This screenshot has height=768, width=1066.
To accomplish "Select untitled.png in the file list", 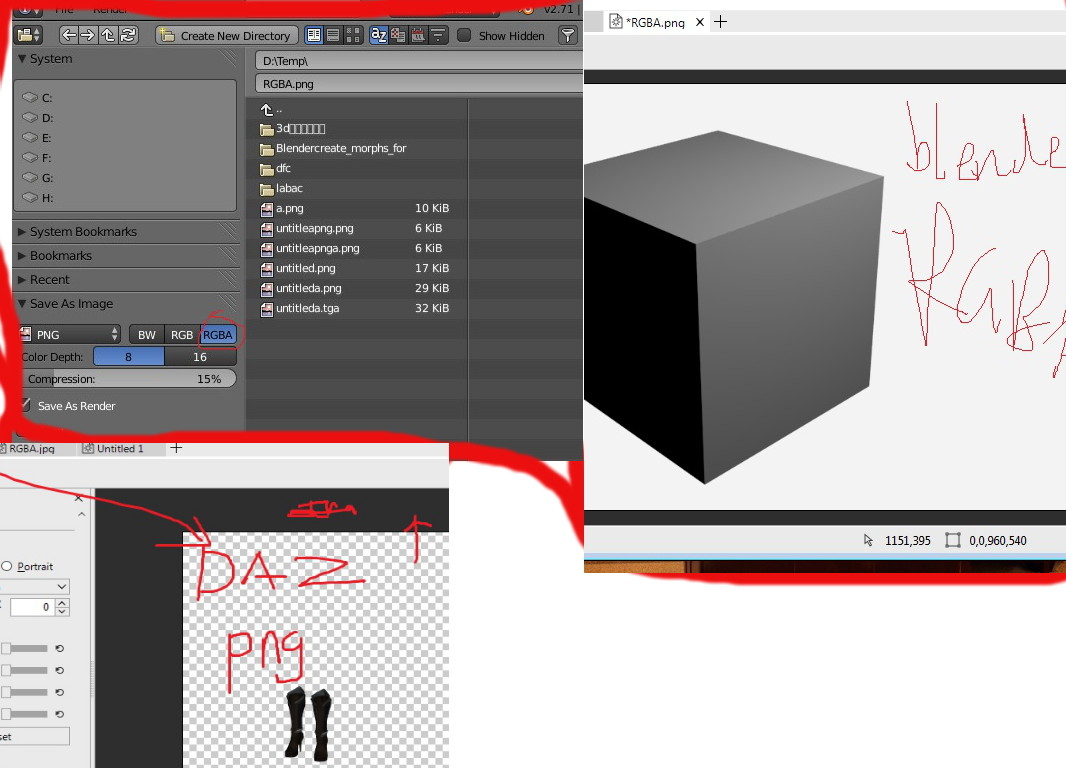I will click(306, 268).
